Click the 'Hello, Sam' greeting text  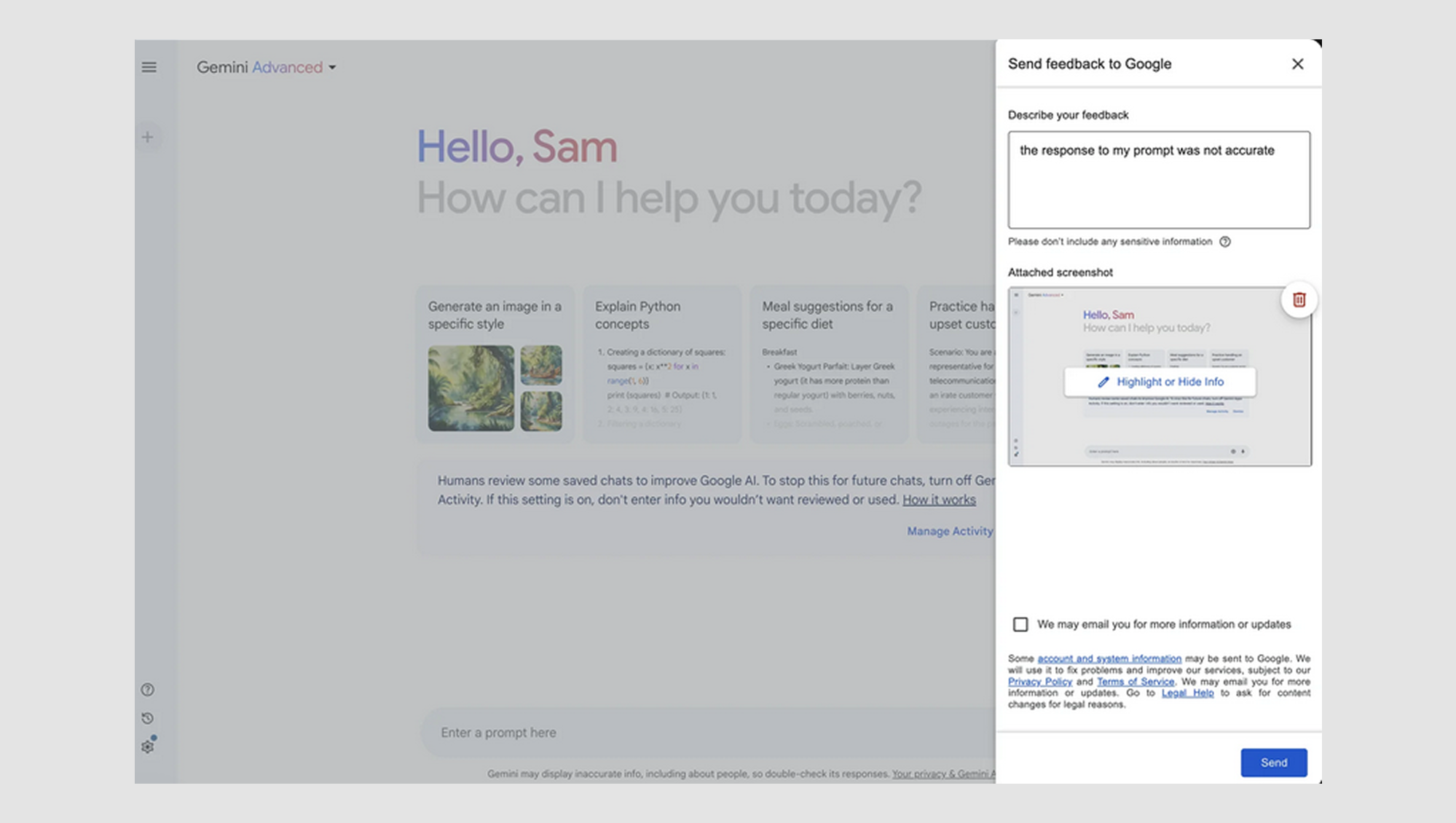tap(516, 146)
